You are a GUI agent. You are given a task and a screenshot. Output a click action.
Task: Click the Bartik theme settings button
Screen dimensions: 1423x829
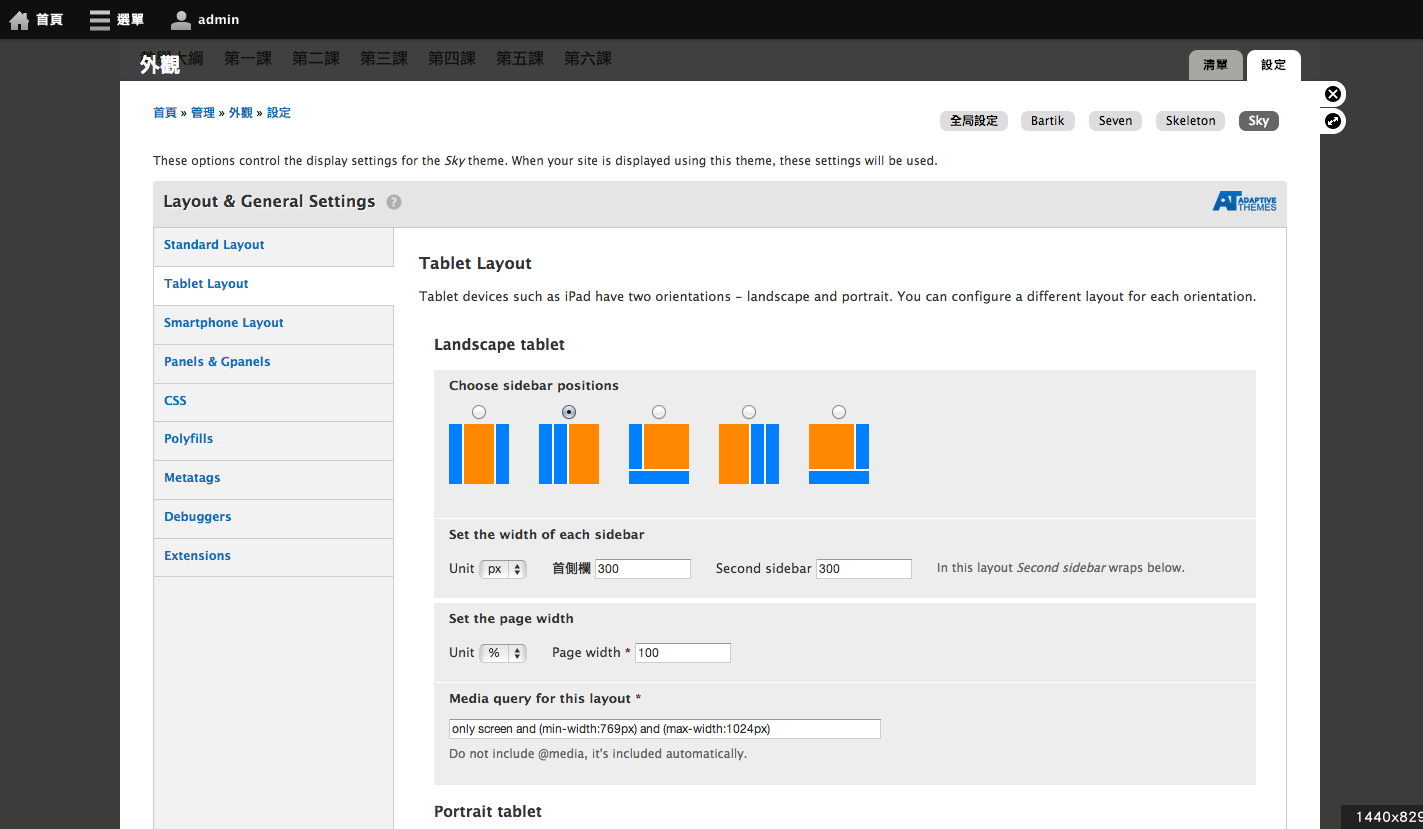(x=1048, y=121)
